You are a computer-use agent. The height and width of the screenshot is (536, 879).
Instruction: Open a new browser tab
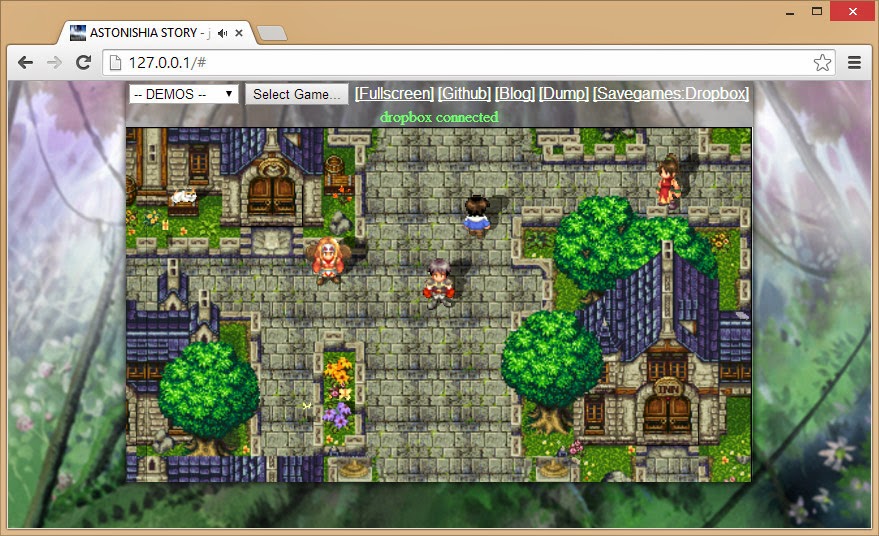click(x=271, y=33)
